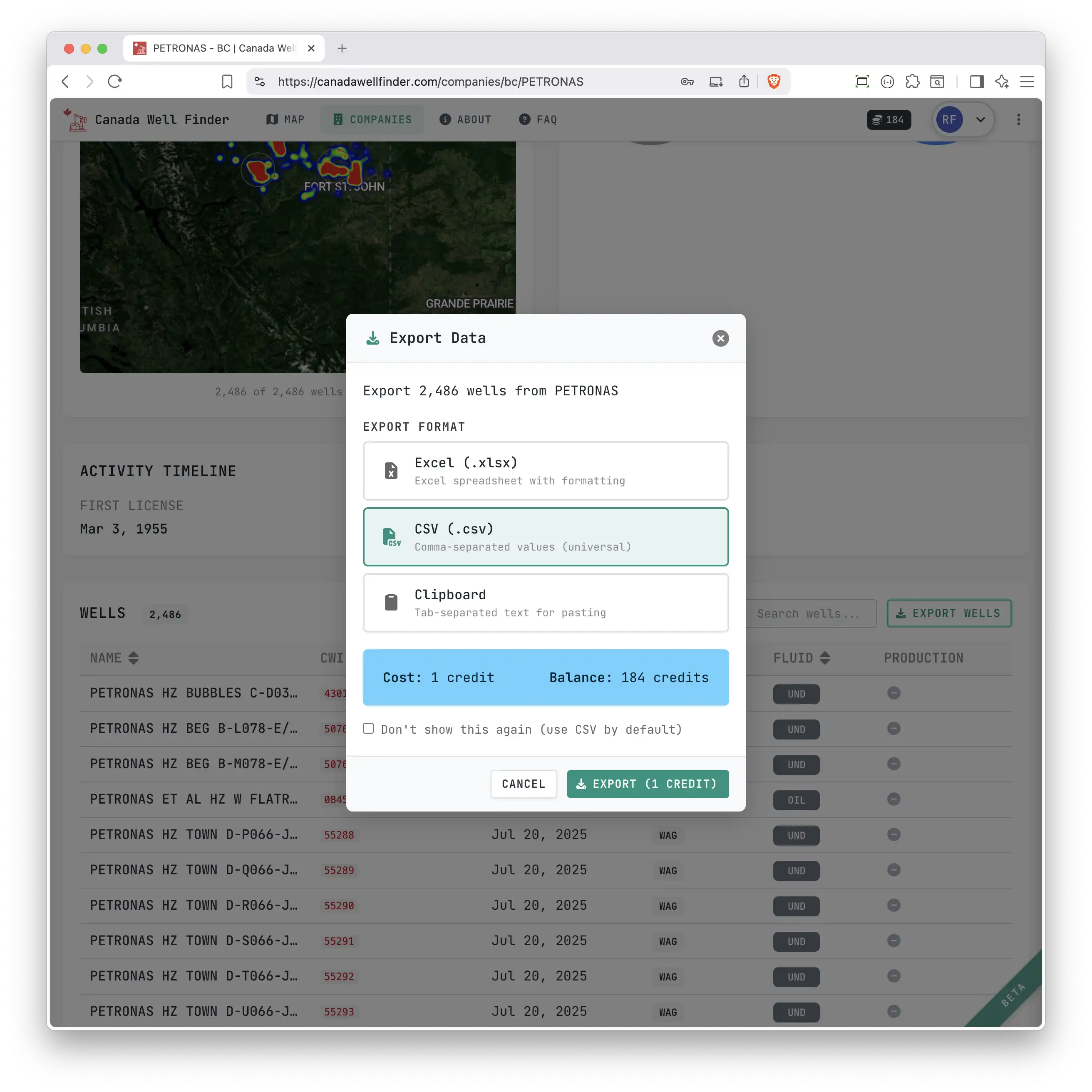Expand the RF user account dropdown

point(980,119)
